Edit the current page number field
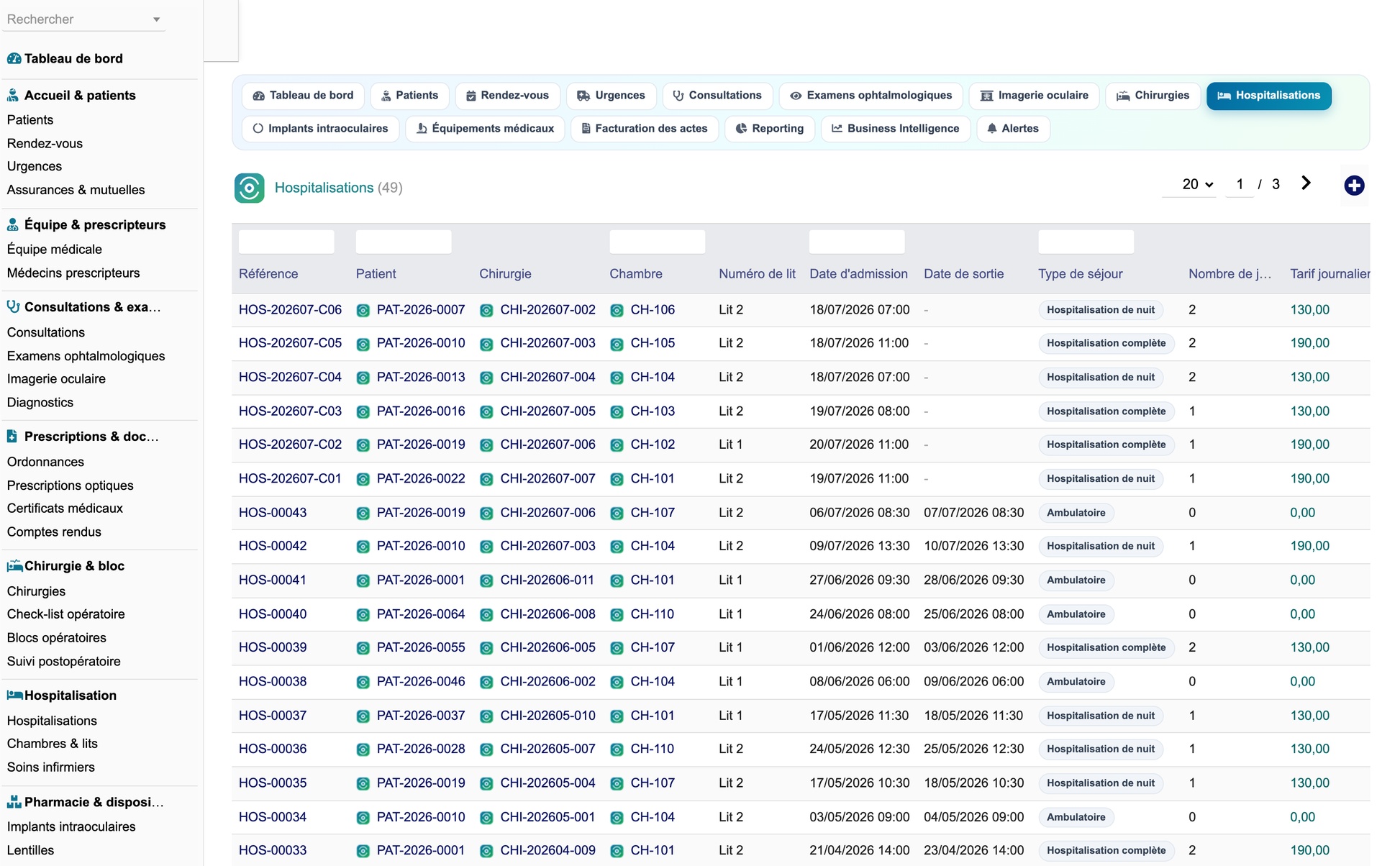1400x866 pixels. click(1240, 184)
